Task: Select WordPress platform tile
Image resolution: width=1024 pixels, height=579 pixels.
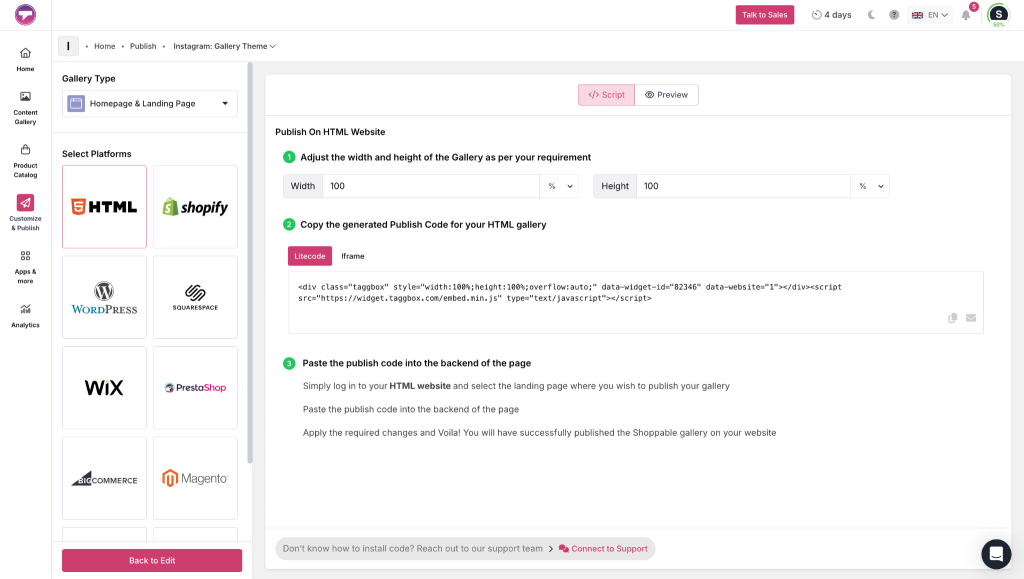Action: (x=104, y=297)
